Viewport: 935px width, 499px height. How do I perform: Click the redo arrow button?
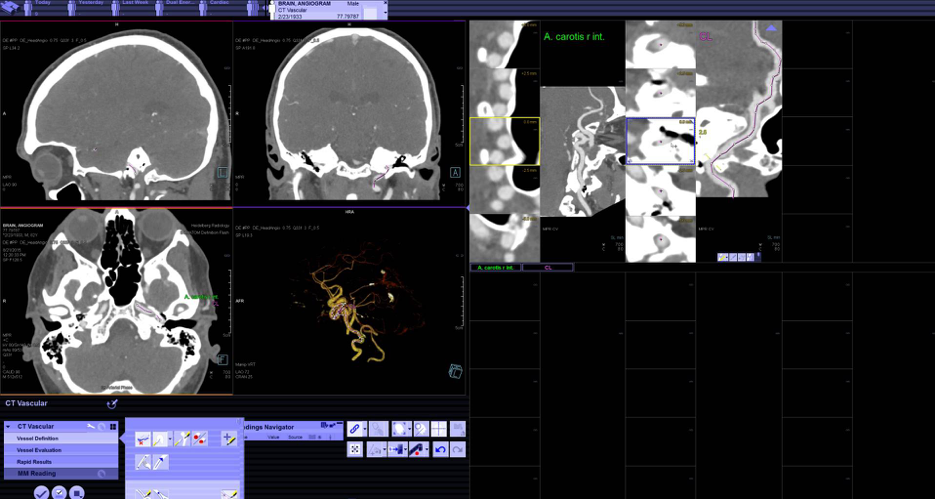[458, 449]
